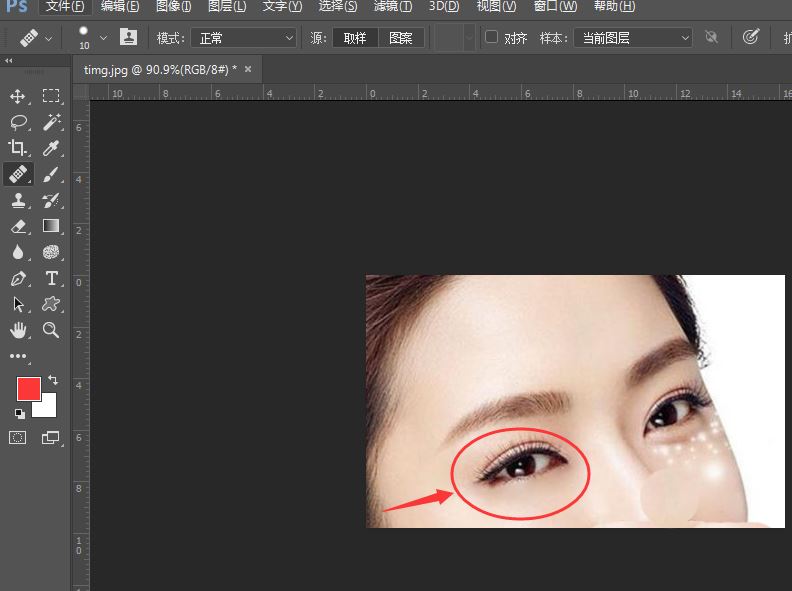Click the Ps application logo
The height and width of the screenshot is (591, 792).
tap(16, 6)
